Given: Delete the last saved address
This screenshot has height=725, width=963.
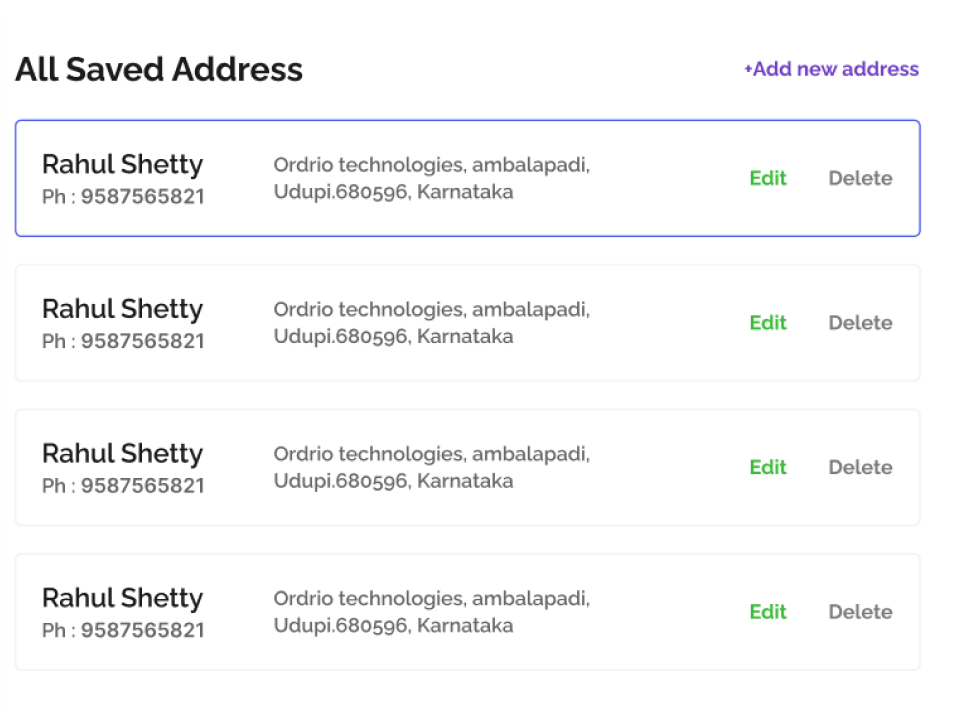Looking at the screenshot, I should pos(860,611).
